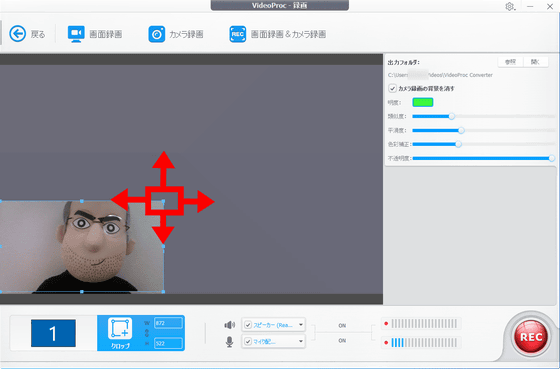
Task: Open the settings gear icon
Action: point(510,6)
